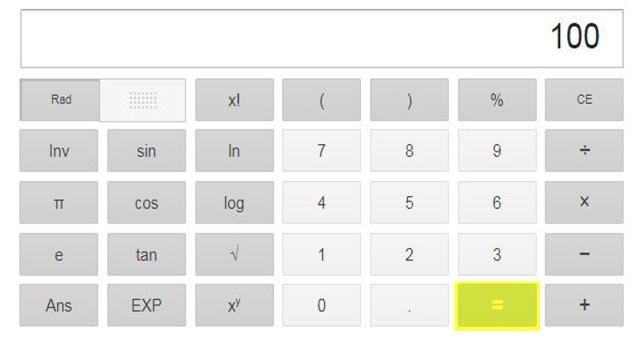Click the percent key

tap(497, 100)
